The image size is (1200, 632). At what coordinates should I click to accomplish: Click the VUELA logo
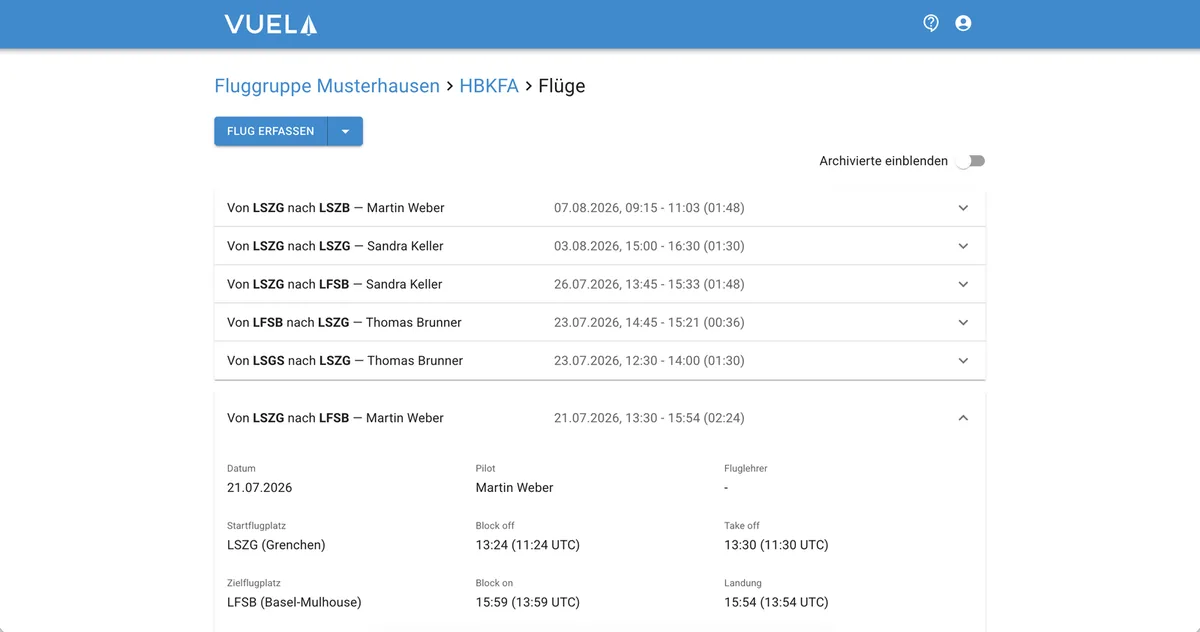coord(270,24)
